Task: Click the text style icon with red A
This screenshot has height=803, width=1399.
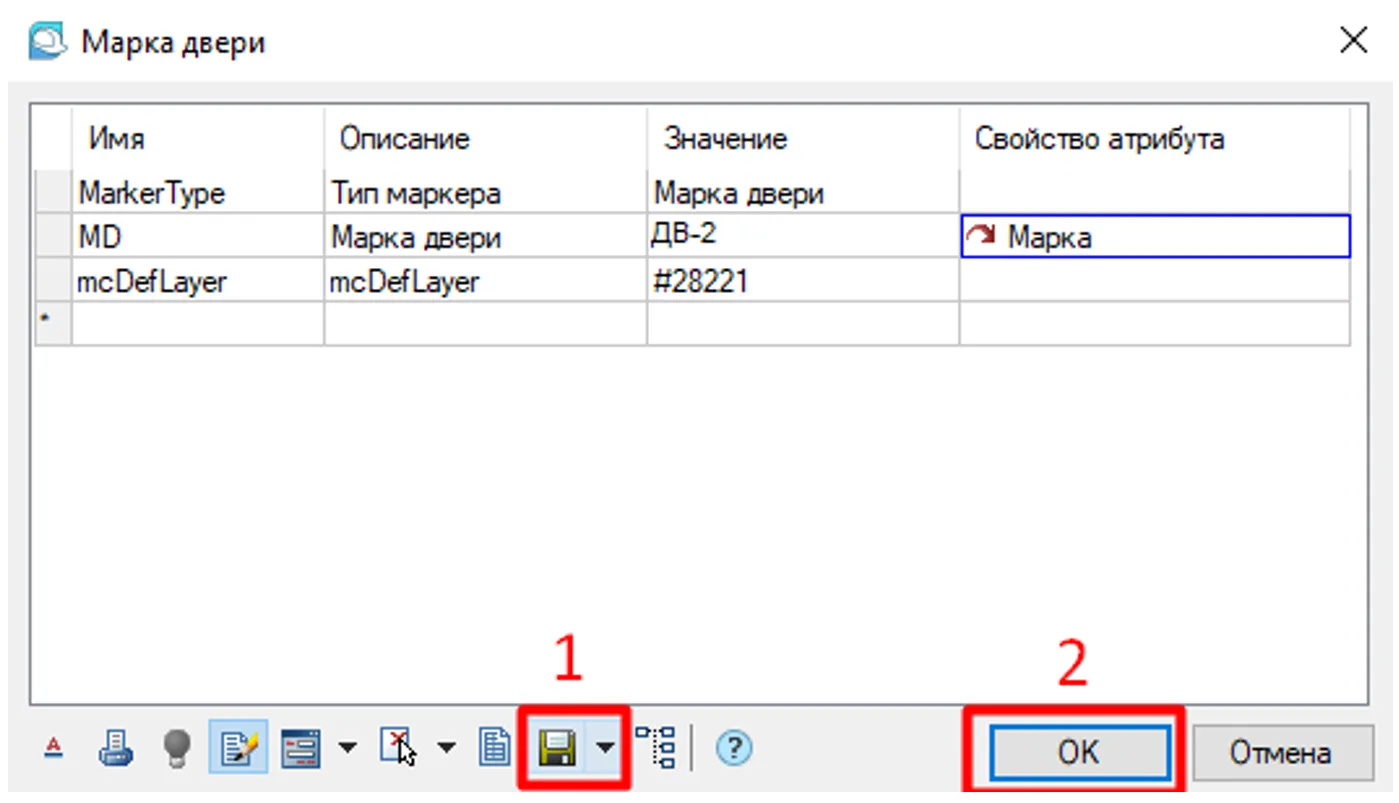Action: (x=56, y=748)
